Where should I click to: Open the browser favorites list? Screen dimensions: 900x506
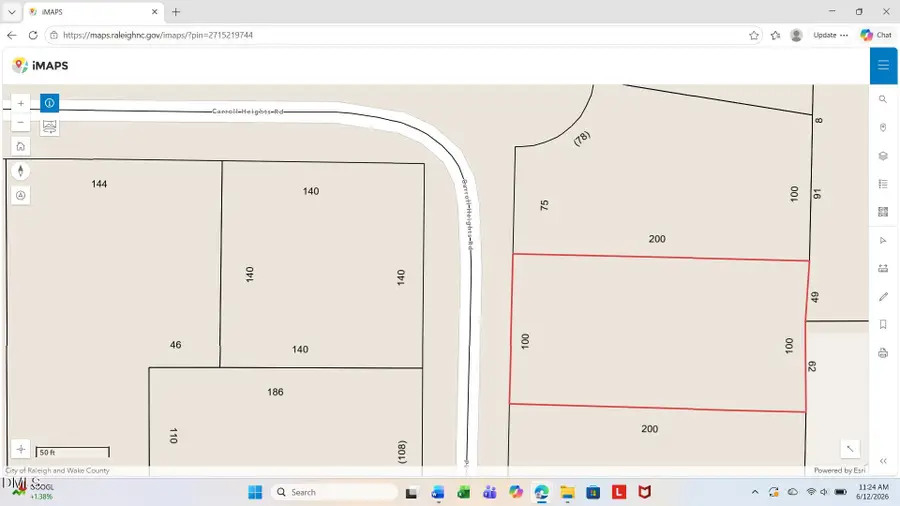[775, 35]
